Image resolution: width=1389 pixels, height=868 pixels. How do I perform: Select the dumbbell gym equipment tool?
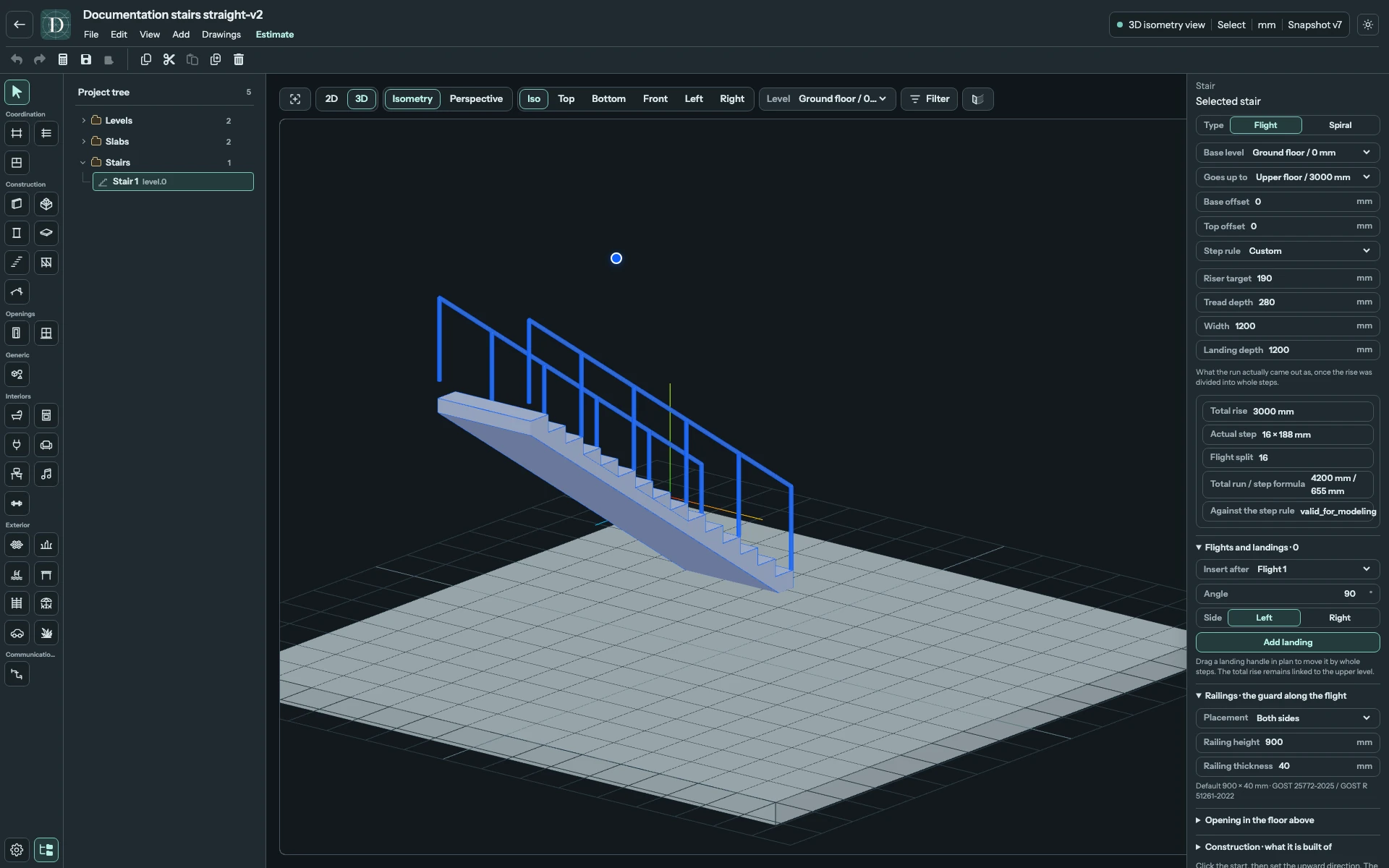tap(17, 503)
